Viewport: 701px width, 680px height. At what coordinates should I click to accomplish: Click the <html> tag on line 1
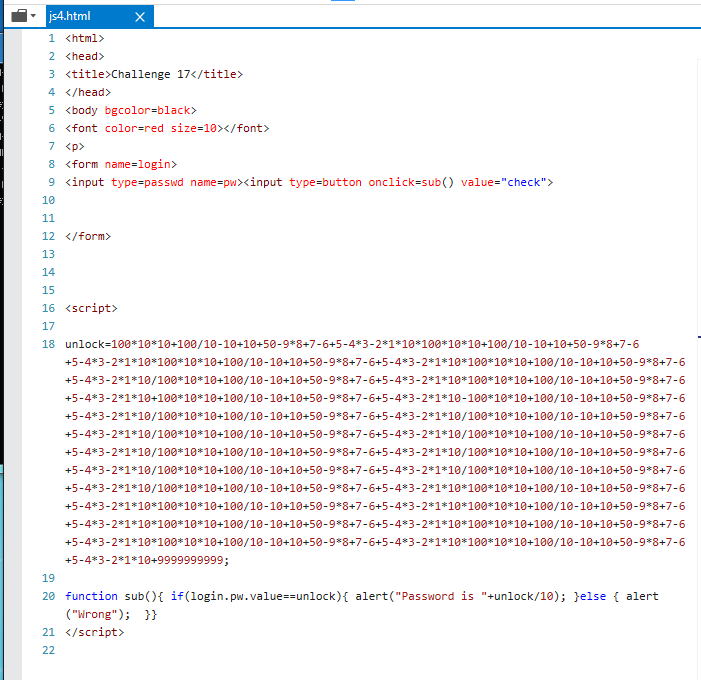84,38
